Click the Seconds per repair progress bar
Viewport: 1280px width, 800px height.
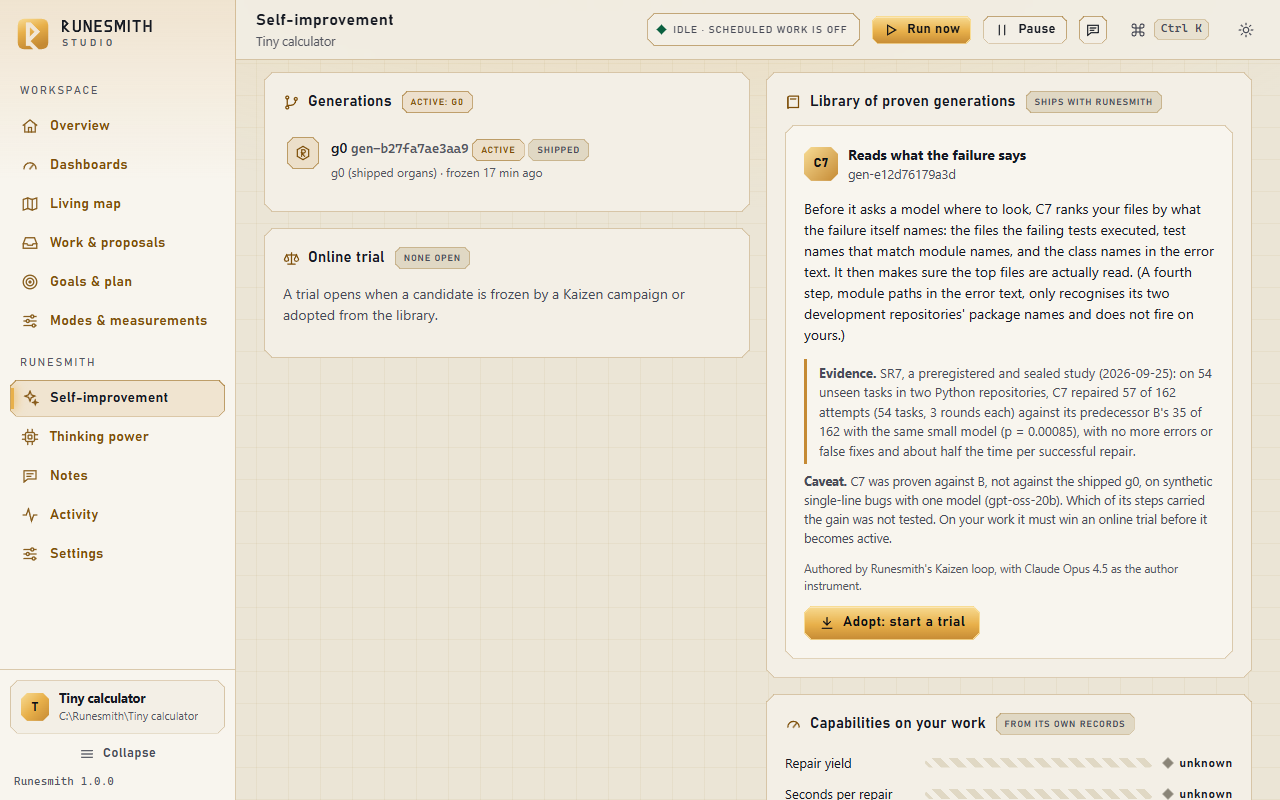pos(1038,794)
